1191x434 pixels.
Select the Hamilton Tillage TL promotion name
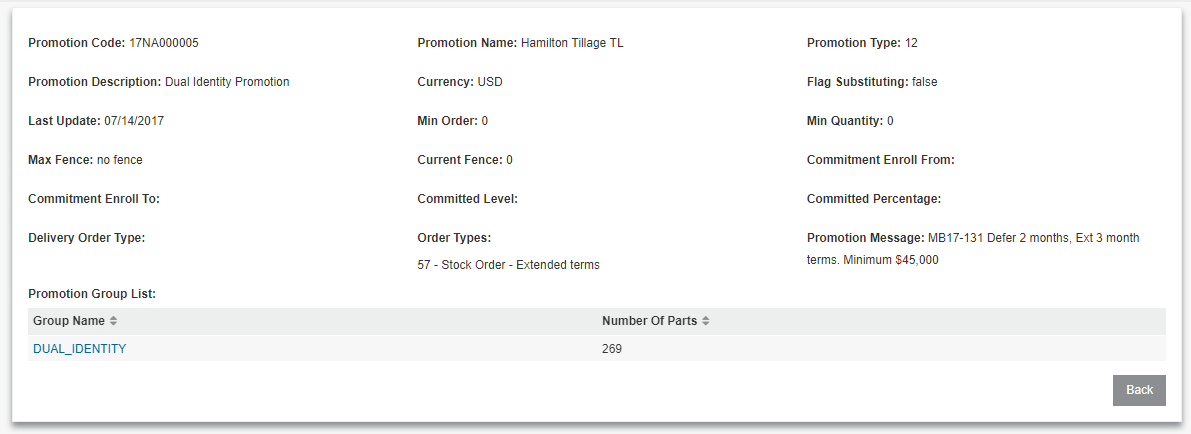click(x=572, y=43)
